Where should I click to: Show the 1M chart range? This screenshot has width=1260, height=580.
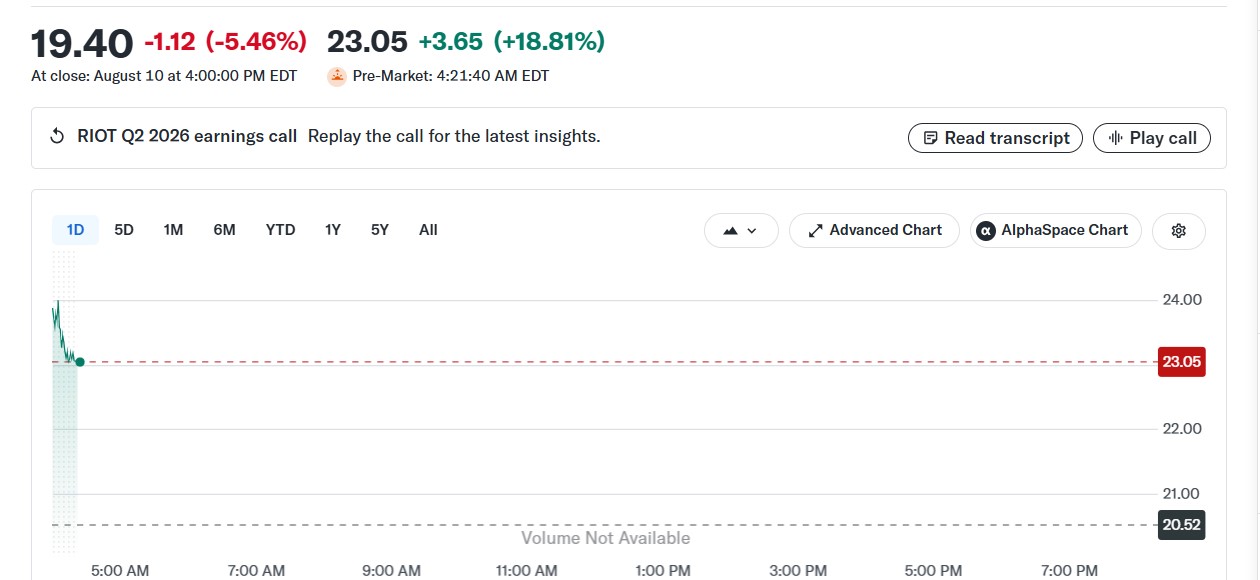(173, 230)
